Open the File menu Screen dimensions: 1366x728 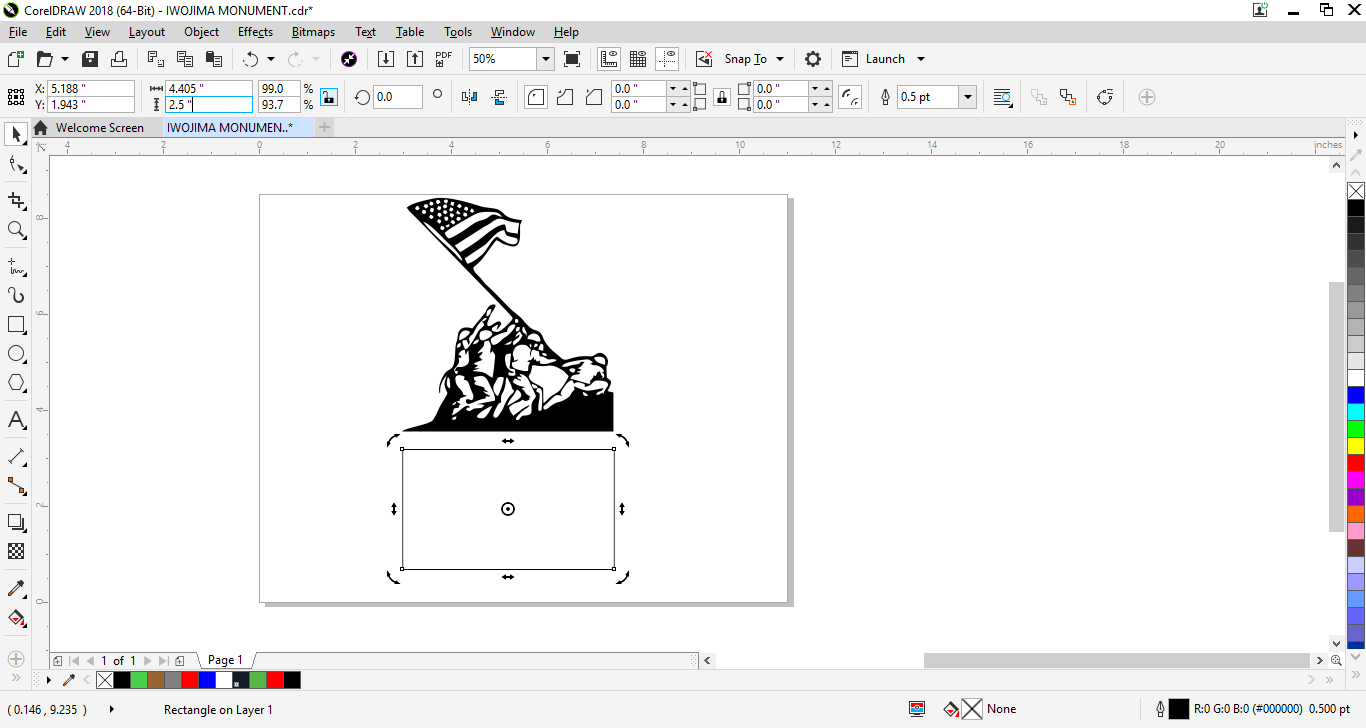click(x=18, y=32)
